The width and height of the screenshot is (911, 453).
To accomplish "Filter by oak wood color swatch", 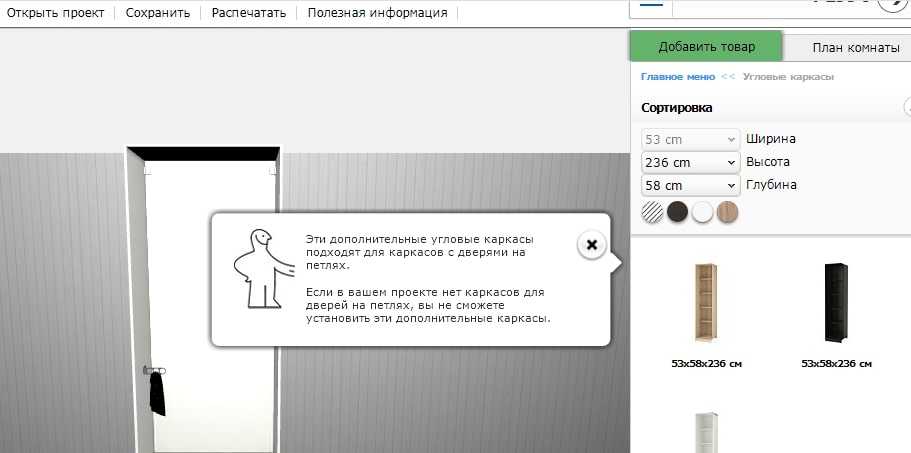I will 727,212.
